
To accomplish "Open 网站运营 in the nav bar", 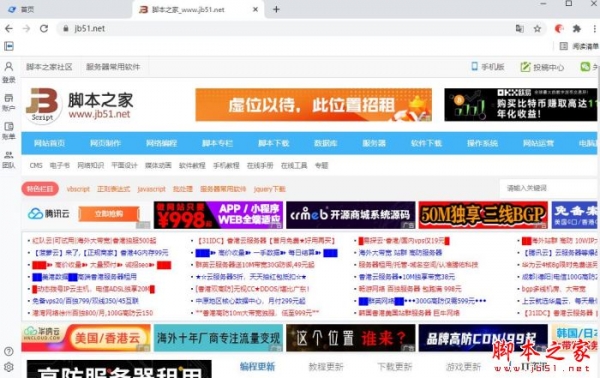I will pos(538,143).
